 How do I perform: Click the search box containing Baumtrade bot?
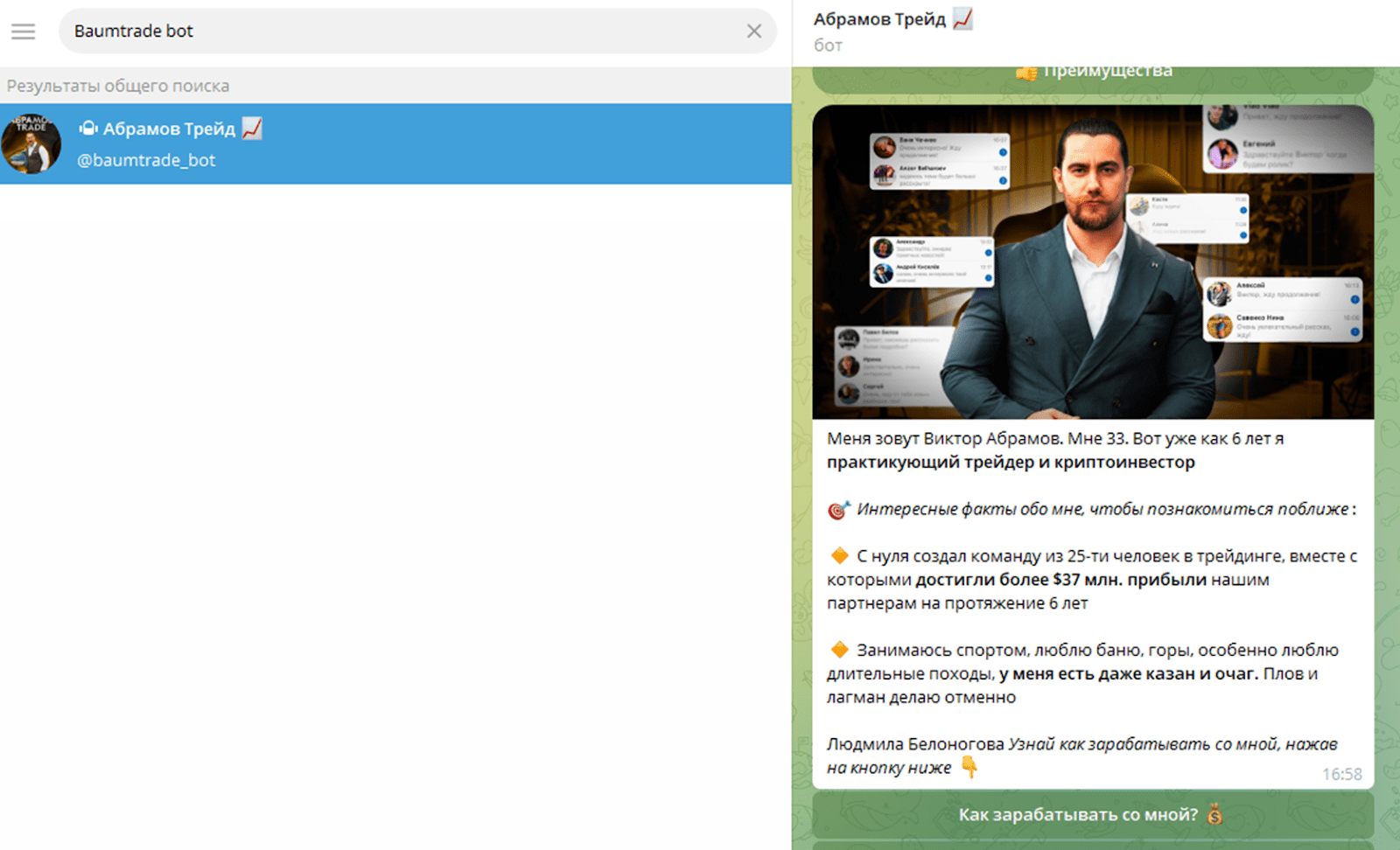[417, 31]
